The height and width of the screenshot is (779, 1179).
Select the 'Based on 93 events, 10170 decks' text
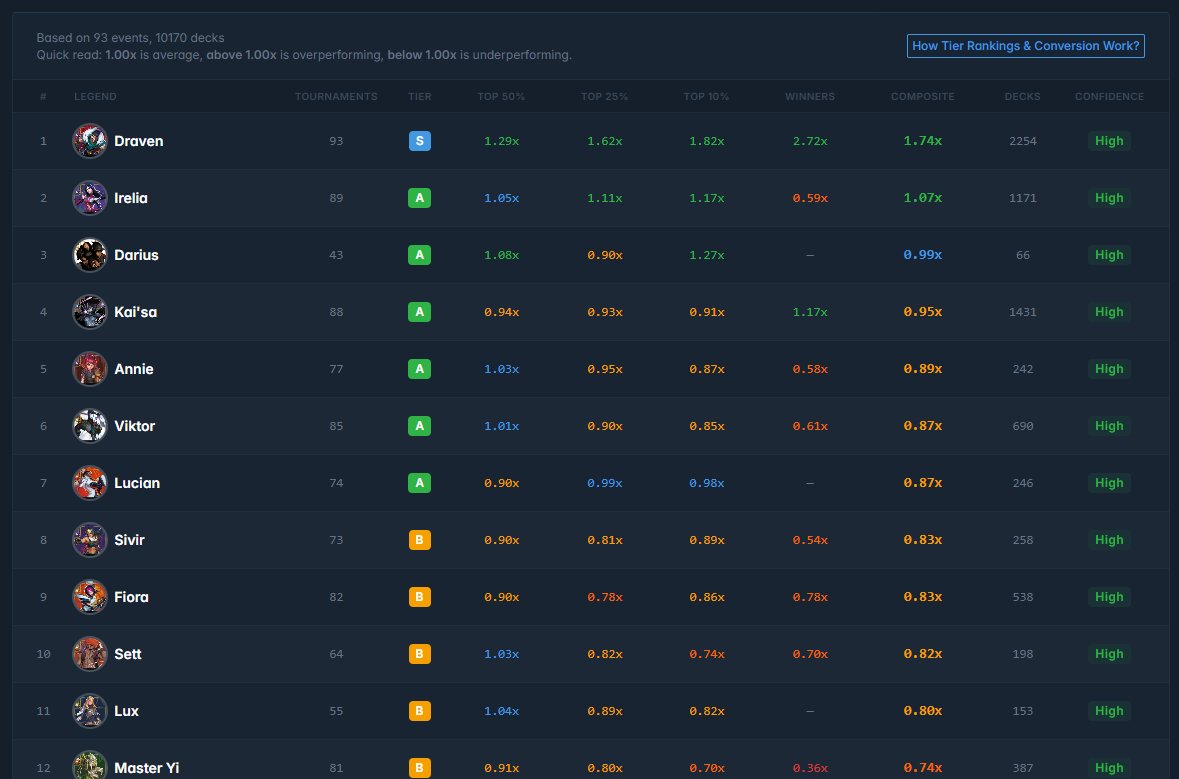click(x=130, y=38)
